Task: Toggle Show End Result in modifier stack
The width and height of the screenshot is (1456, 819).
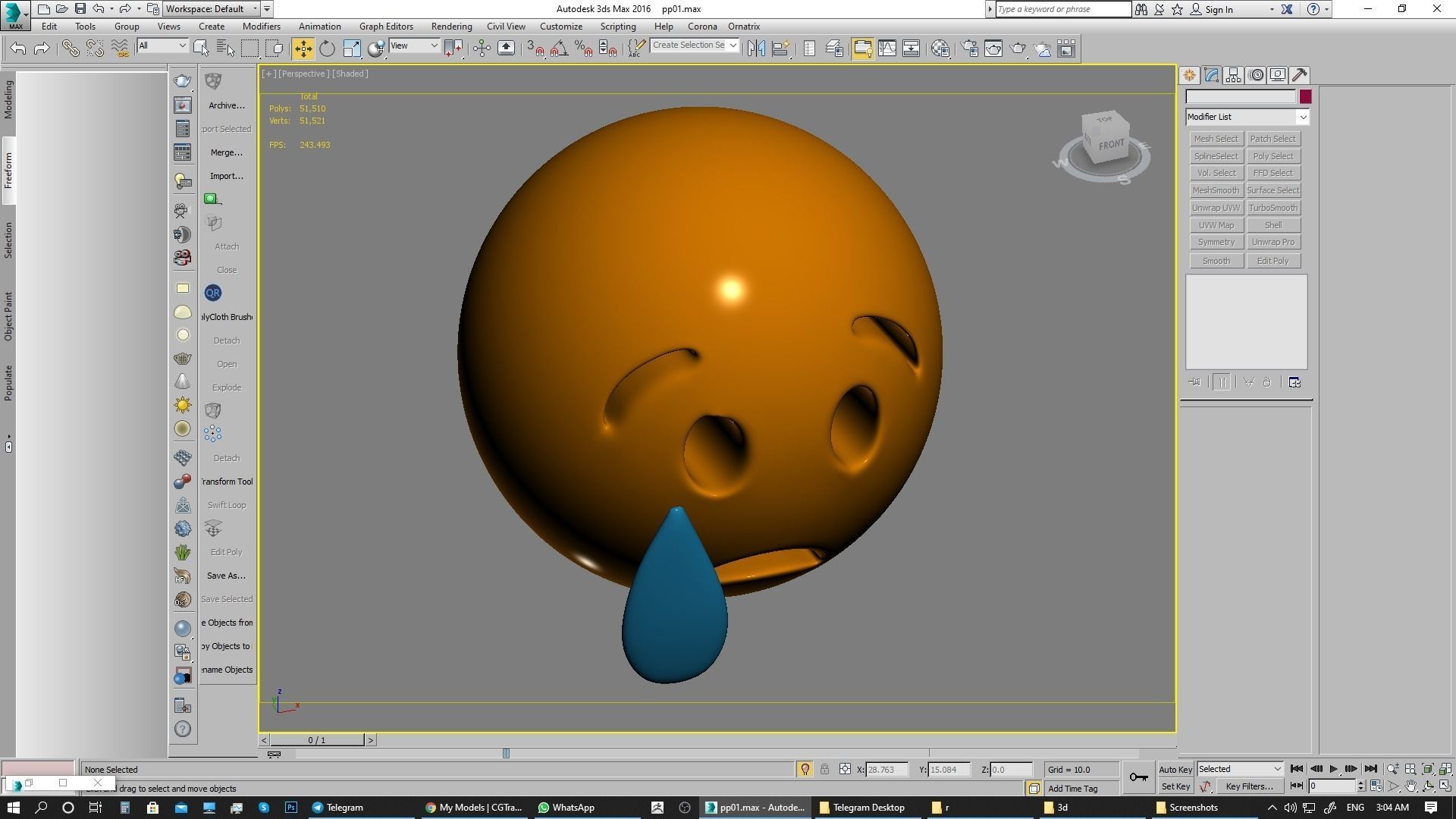Action: [x=1222, y=382]
